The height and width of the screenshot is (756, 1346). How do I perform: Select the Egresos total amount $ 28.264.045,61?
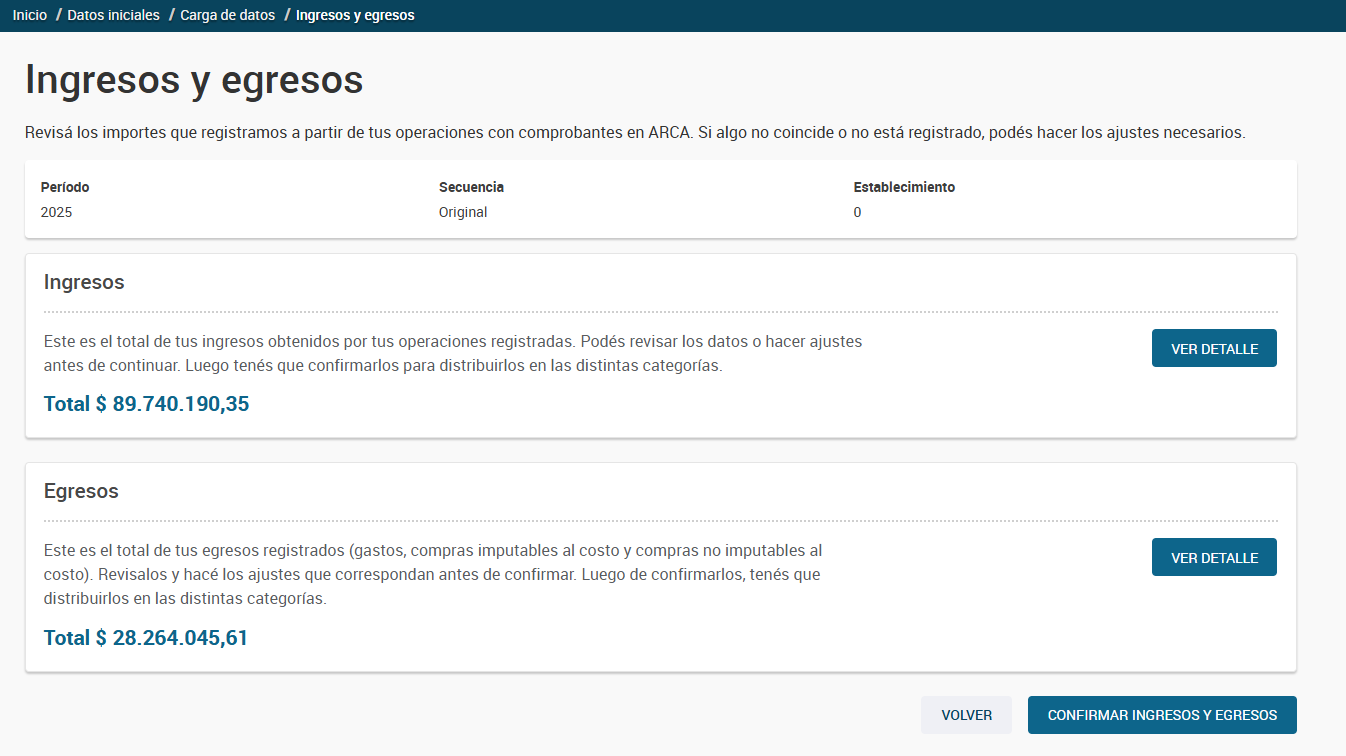[x=146, y=638]
